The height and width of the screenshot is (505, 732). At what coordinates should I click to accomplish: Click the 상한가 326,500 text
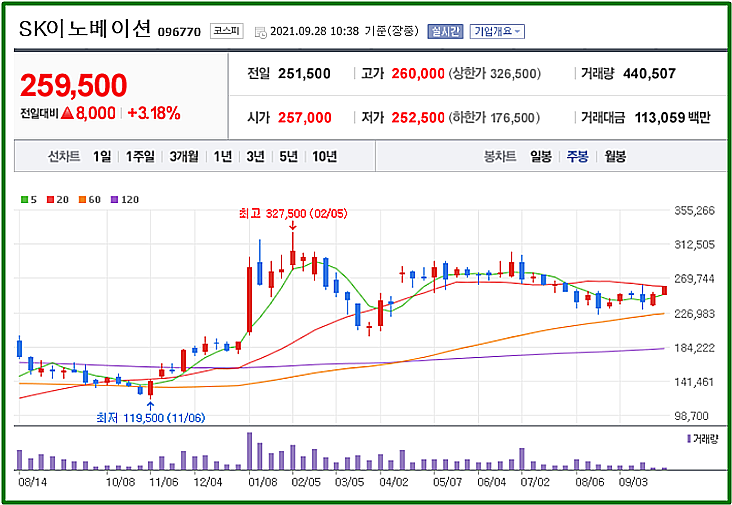point(494,74)
